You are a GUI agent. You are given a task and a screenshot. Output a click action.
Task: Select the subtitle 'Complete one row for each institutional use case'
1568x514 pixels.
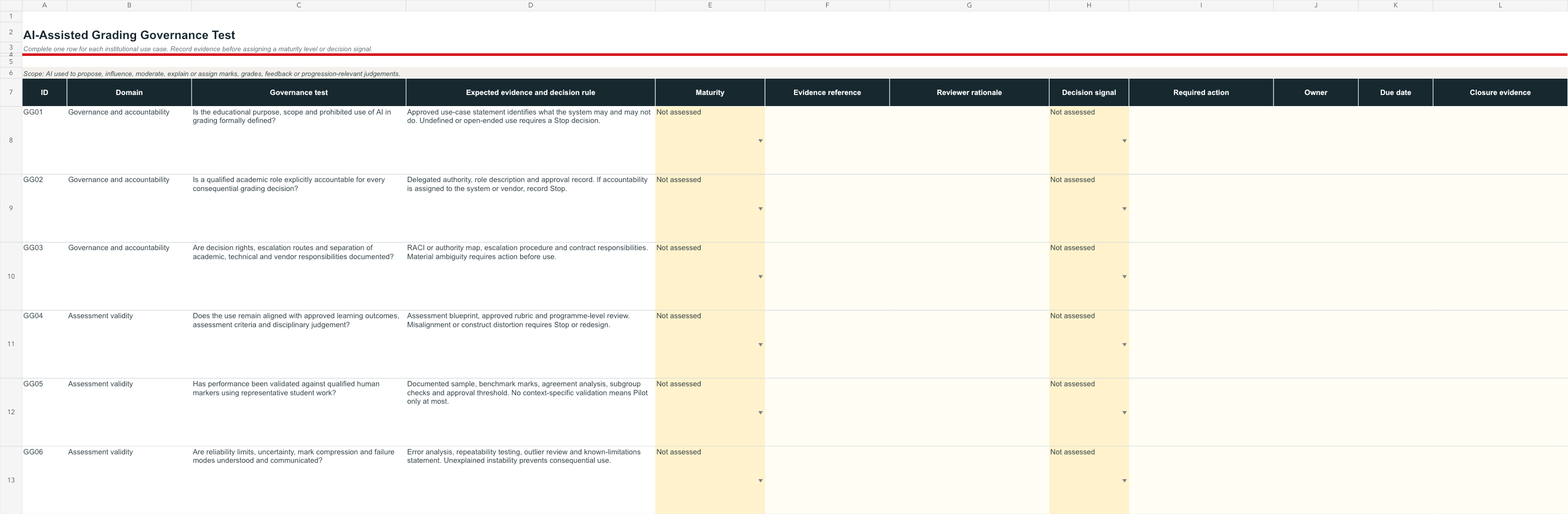(198, 49)
